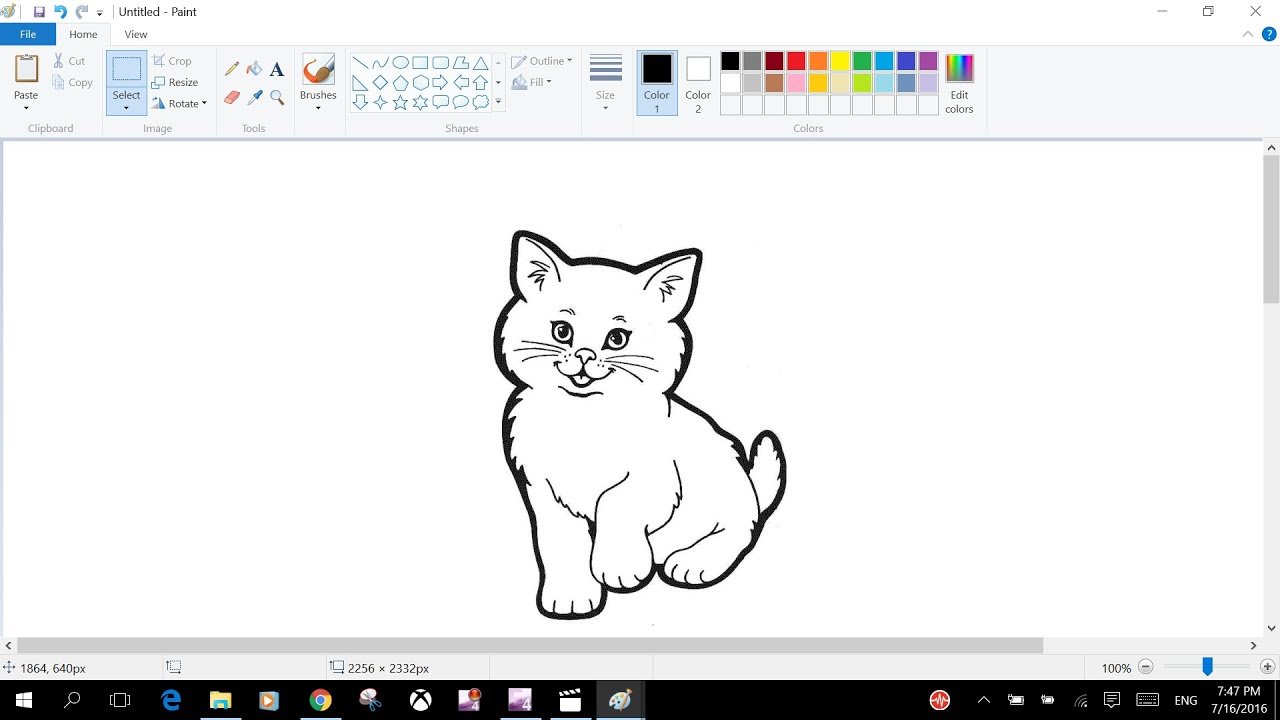1280x720 pixels.
Task: Choose the Text tool
Action: pyautogui.click(x=277, y=69)
